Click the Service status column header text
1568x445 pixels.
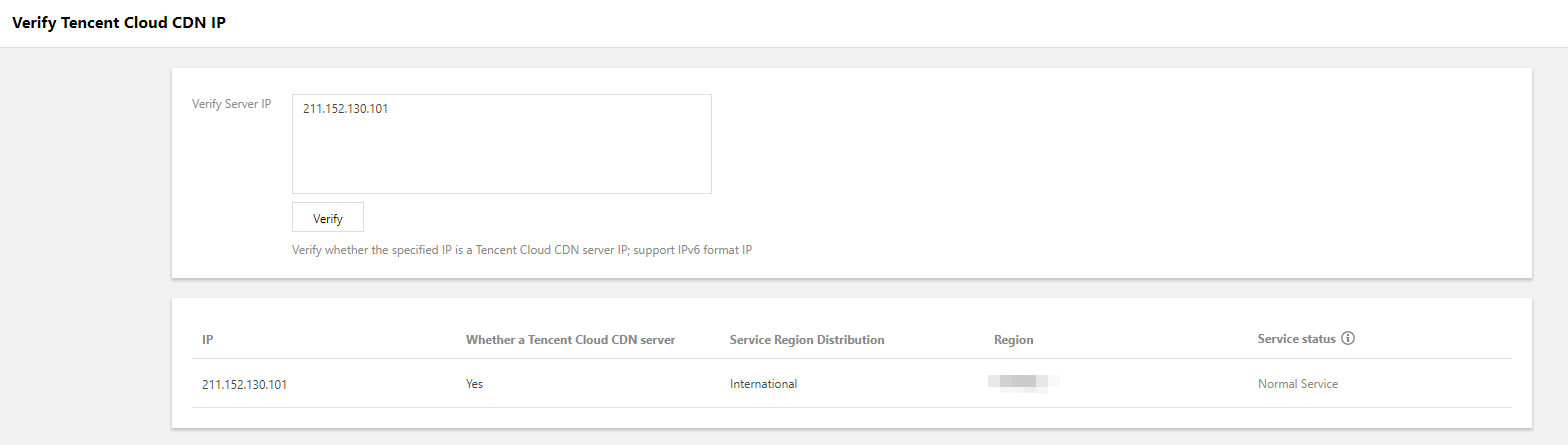(1296, 339)
